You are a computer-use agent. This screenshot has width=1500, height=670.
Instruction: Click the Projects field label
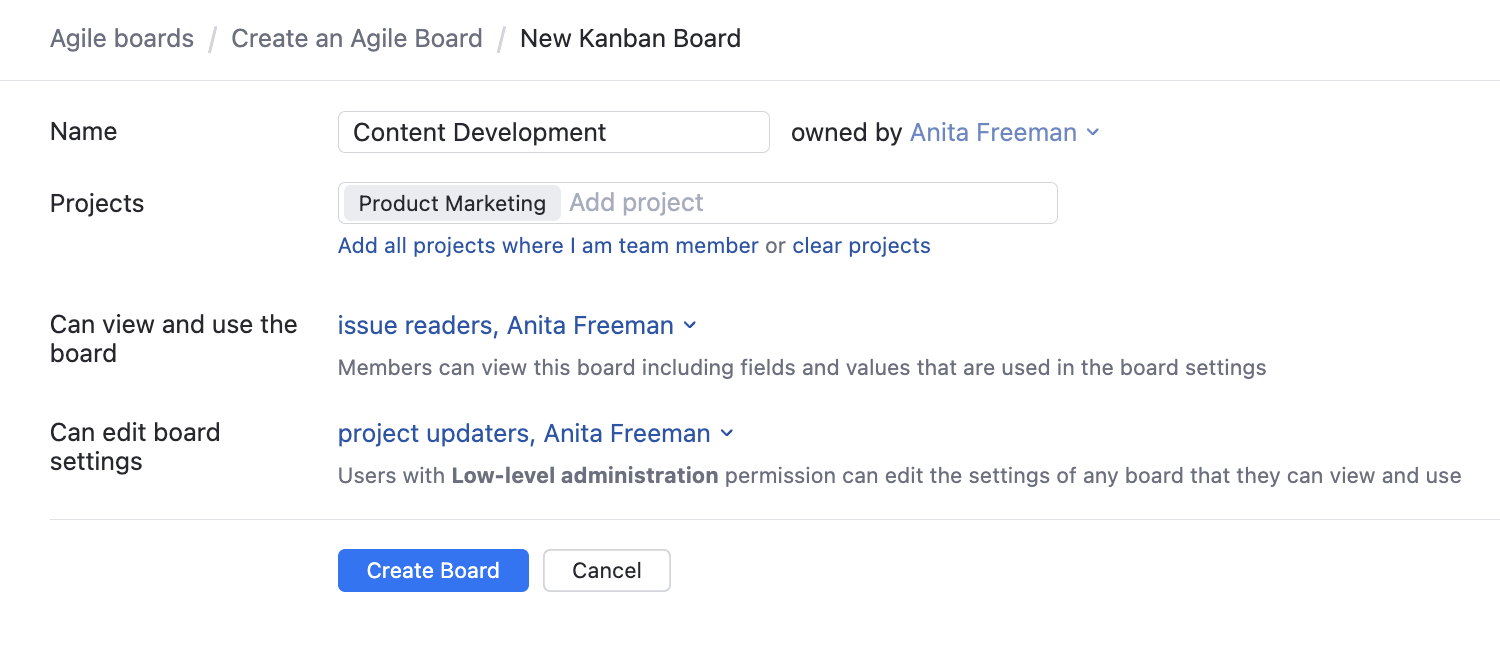97,204
